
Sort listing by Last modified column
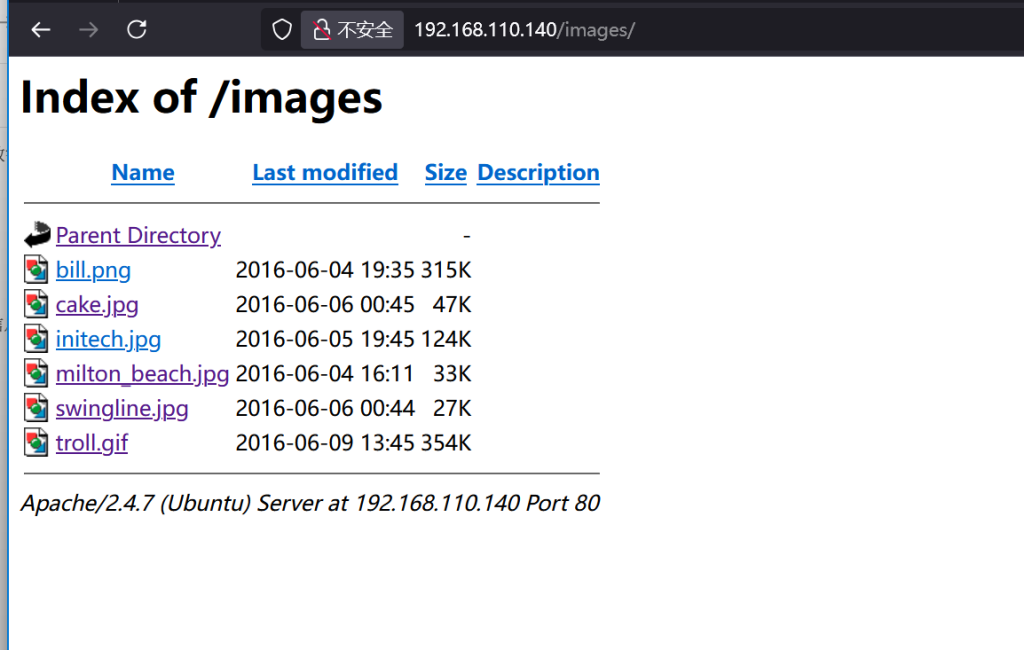[325, 173]
